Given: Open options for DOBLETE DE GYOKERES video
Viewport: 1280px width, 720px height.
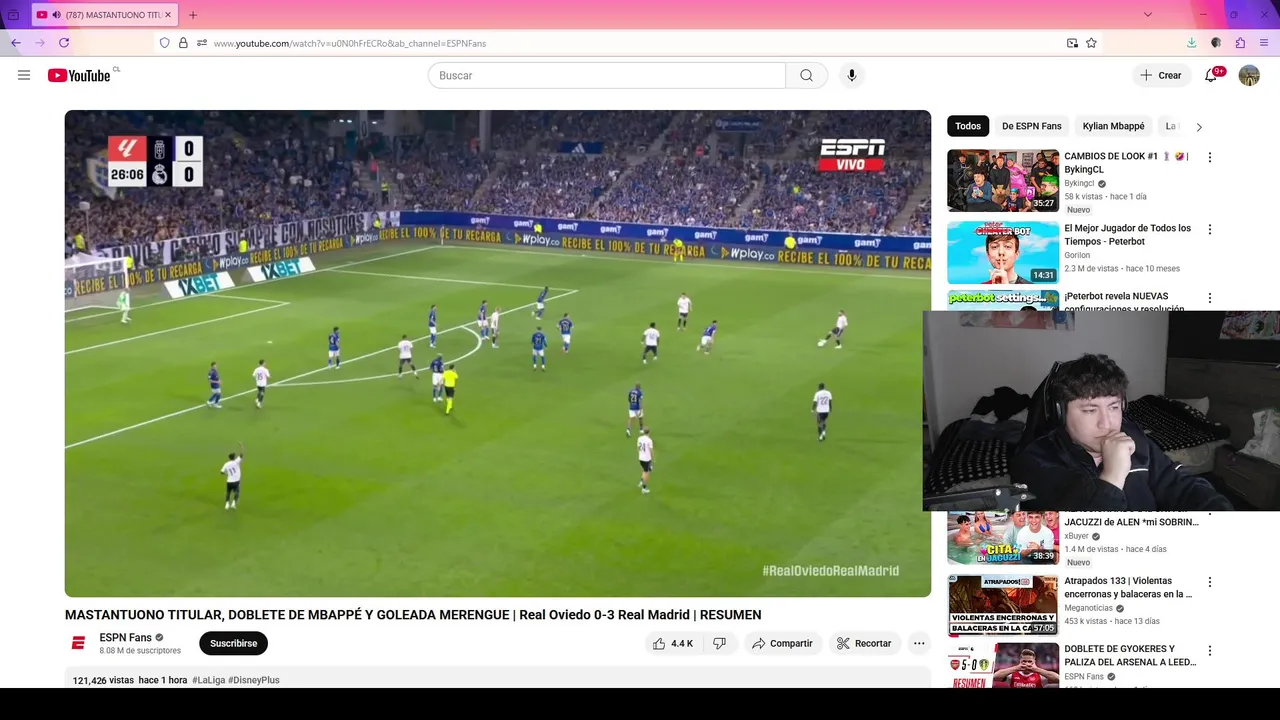Looking at the screenshot, I should pyautogui.click(x=1209, y=650).
